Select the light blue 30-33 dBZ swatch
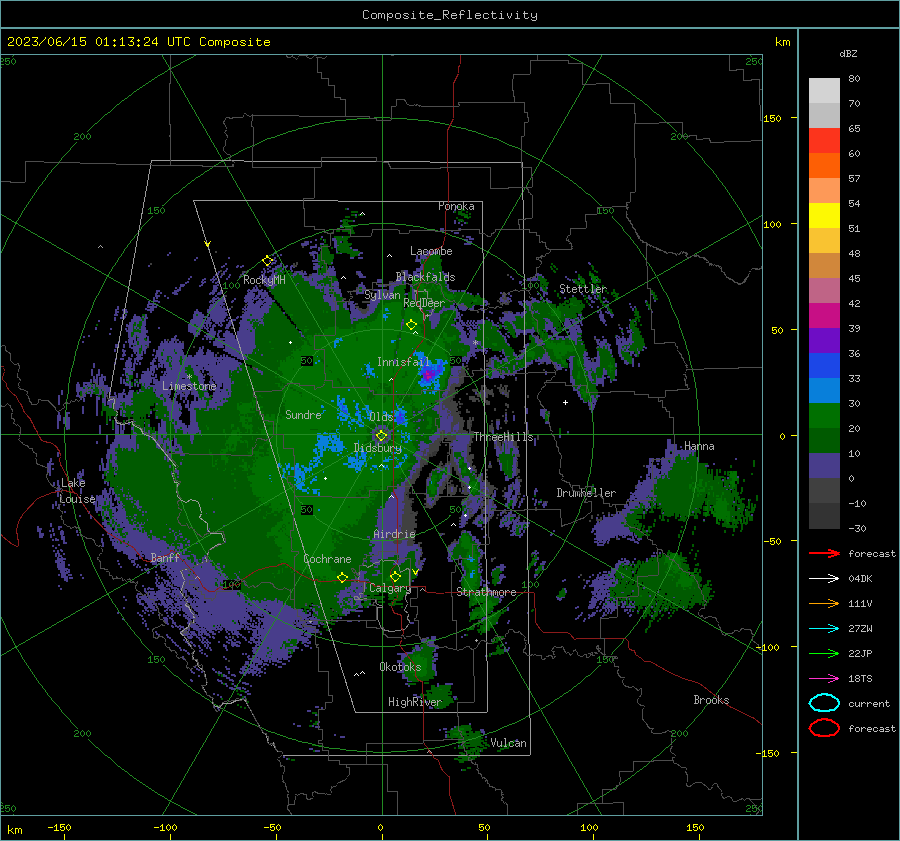This screenshot has height=841, width=900. [824, 390]
